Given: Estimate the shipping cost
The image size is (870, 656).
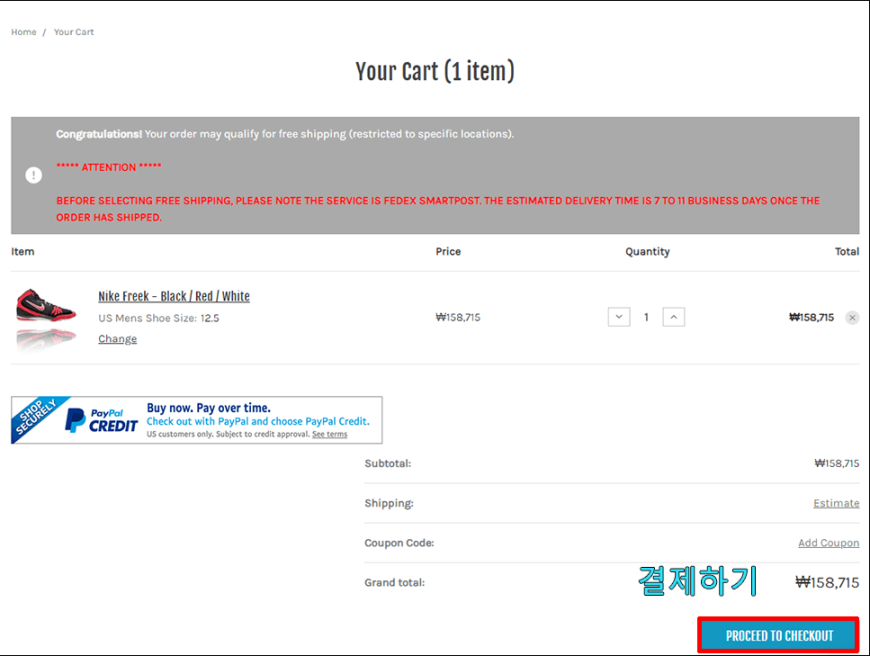Looking at the screenshot, I should point(836,503).
